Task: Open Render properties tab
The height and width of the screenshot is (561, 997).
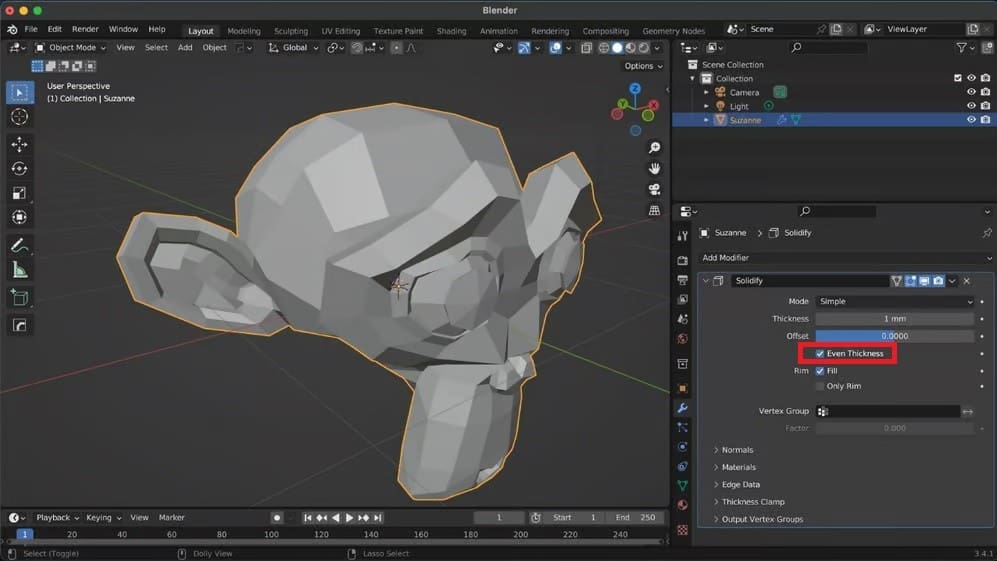Action: coord(682,260)
